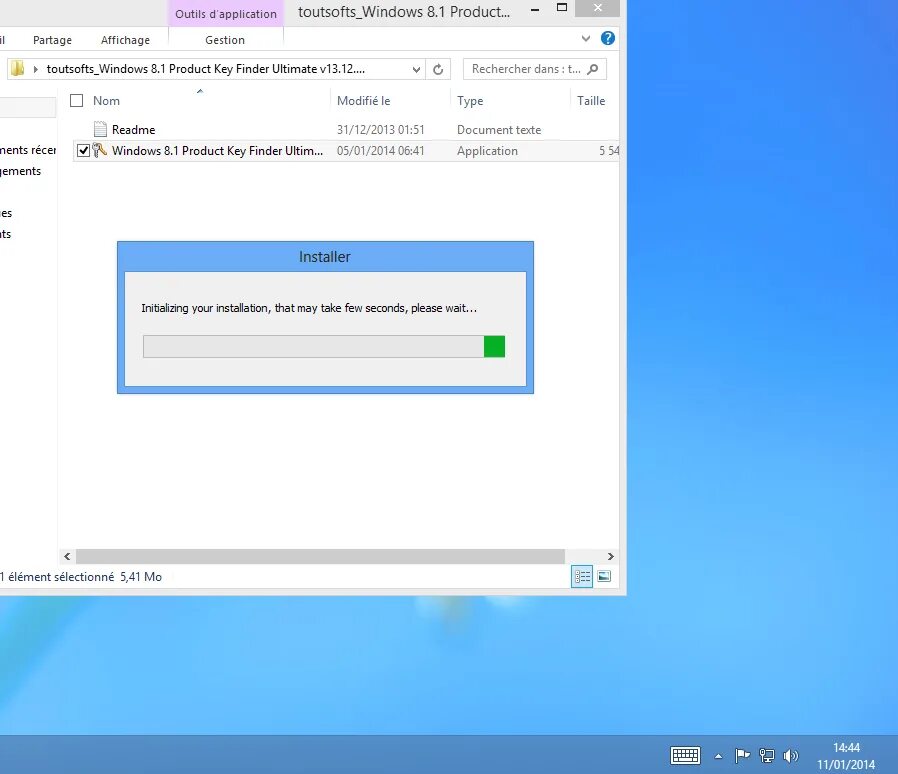The width and height of the screenshot is (898, 774).
Task: Select the Readme text file icon
Action: [x=100, y=129]
